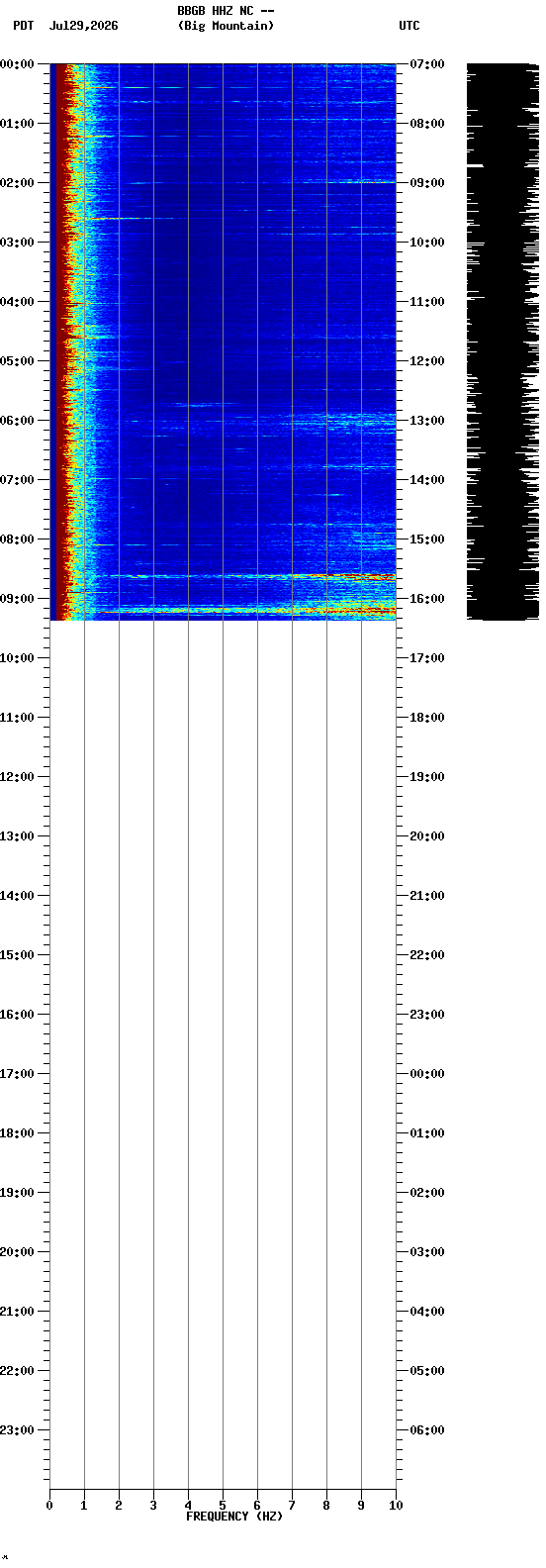
Task: Click the UTC time label '09:00'
Action: tap(427, 183)
